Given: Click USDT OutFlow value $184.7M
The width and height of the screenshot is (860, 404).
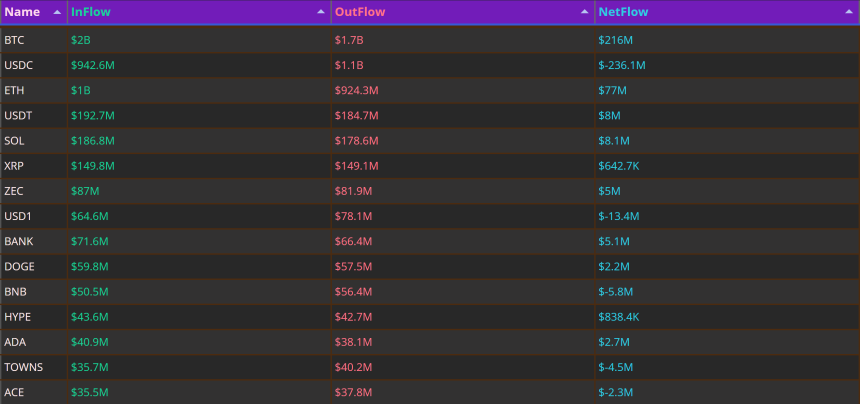Looking at the screenshot, I should tap(357, 116).
